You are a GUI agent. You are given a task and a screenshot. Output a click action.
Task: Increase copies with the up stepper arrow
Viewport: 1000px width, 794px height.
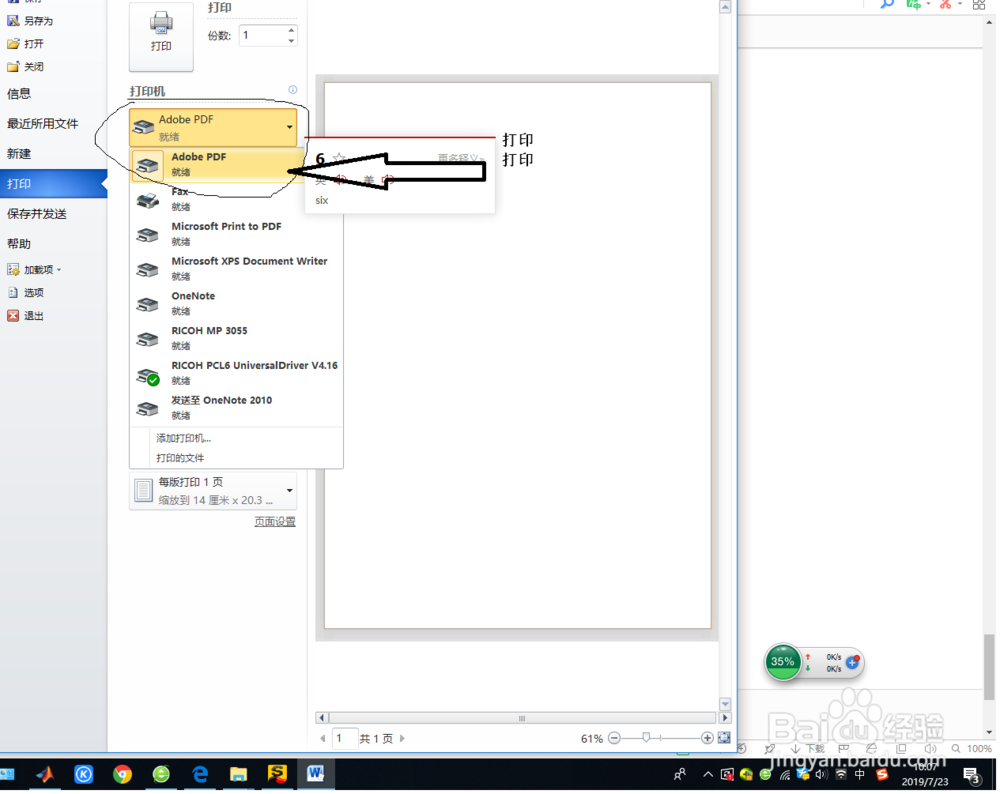point(291,30)
